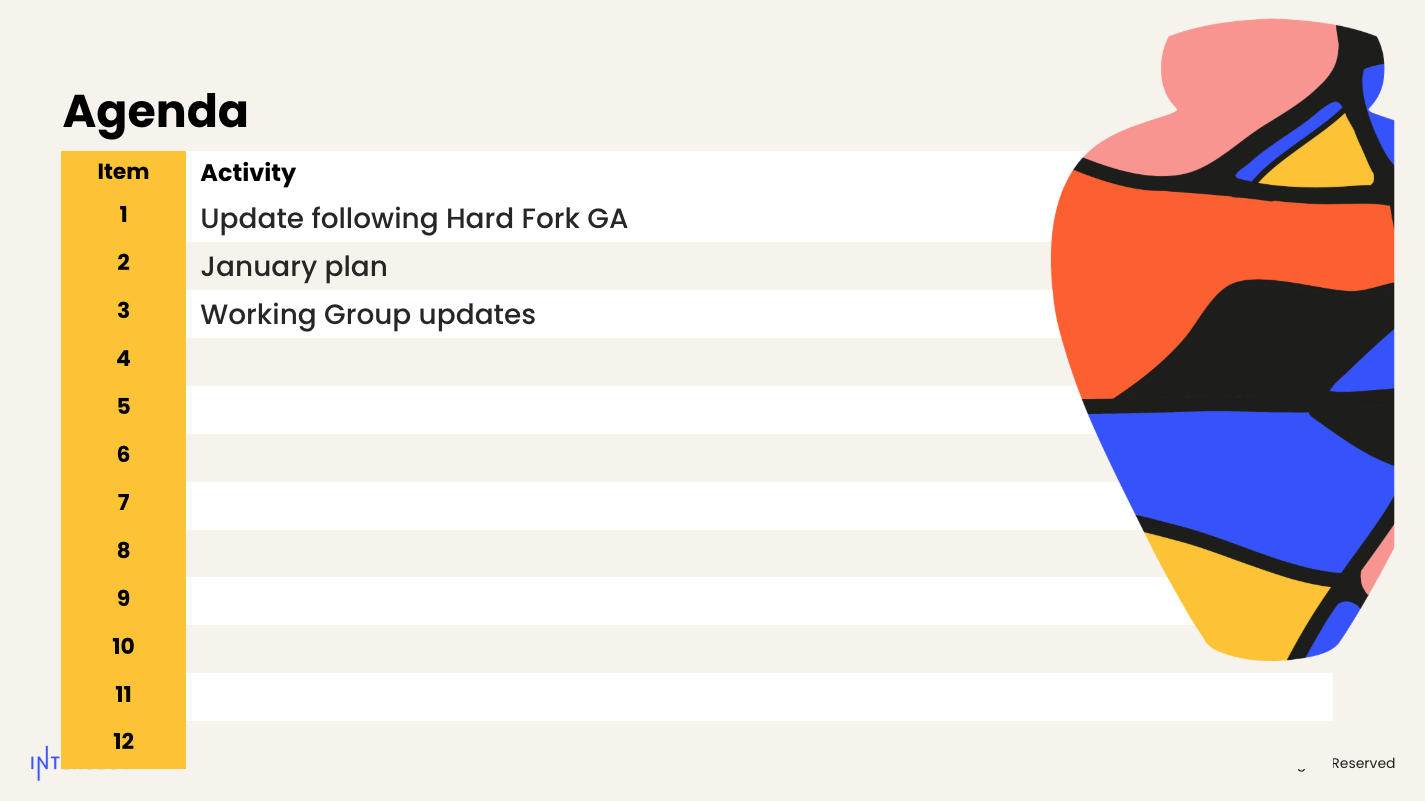The image size is (1425, 801).
Task: Select the Activity column header
Action: coord(248,173)
